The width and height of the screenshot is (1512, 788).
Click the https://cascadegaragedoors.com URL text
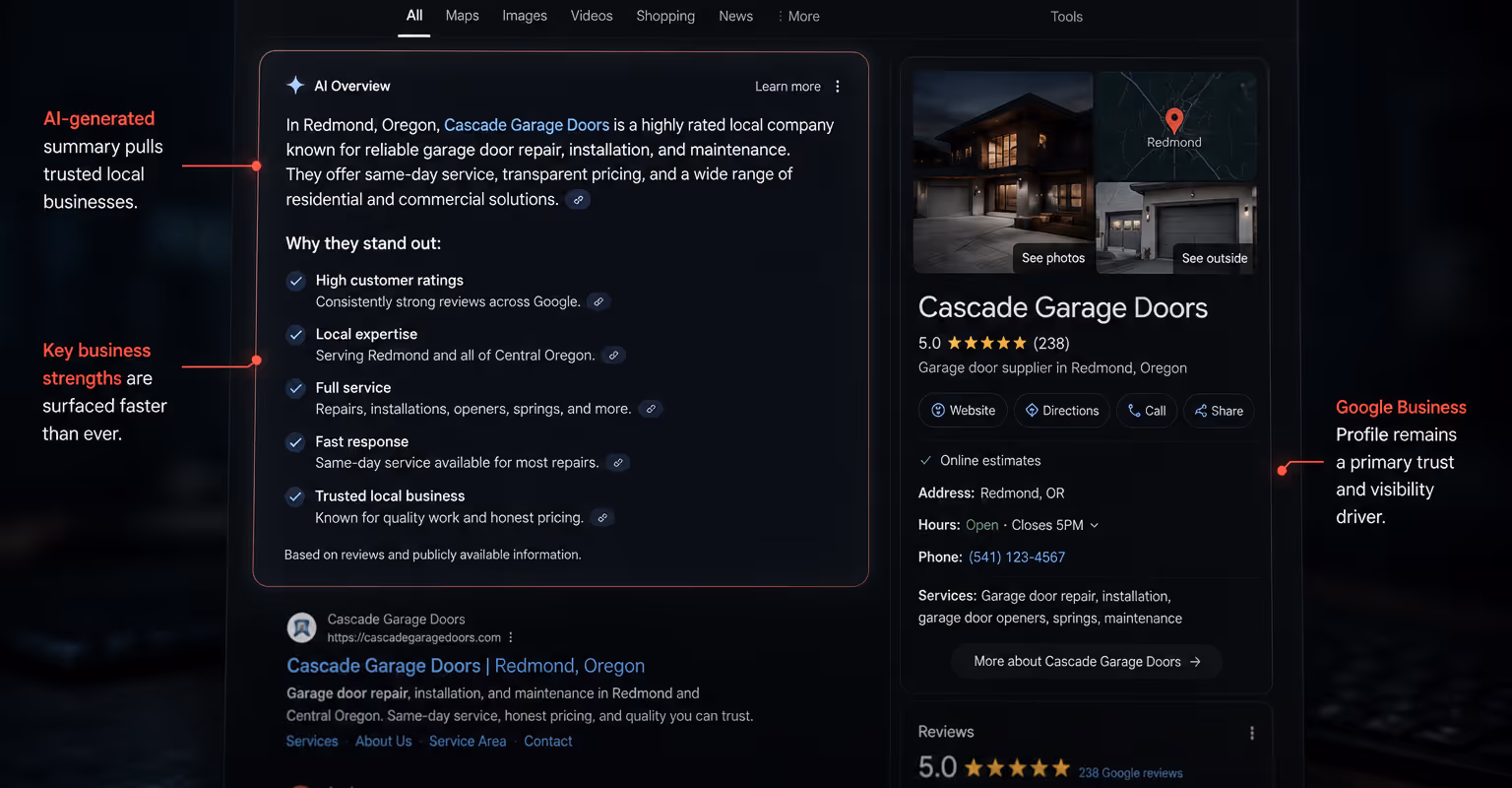[413, 638]
